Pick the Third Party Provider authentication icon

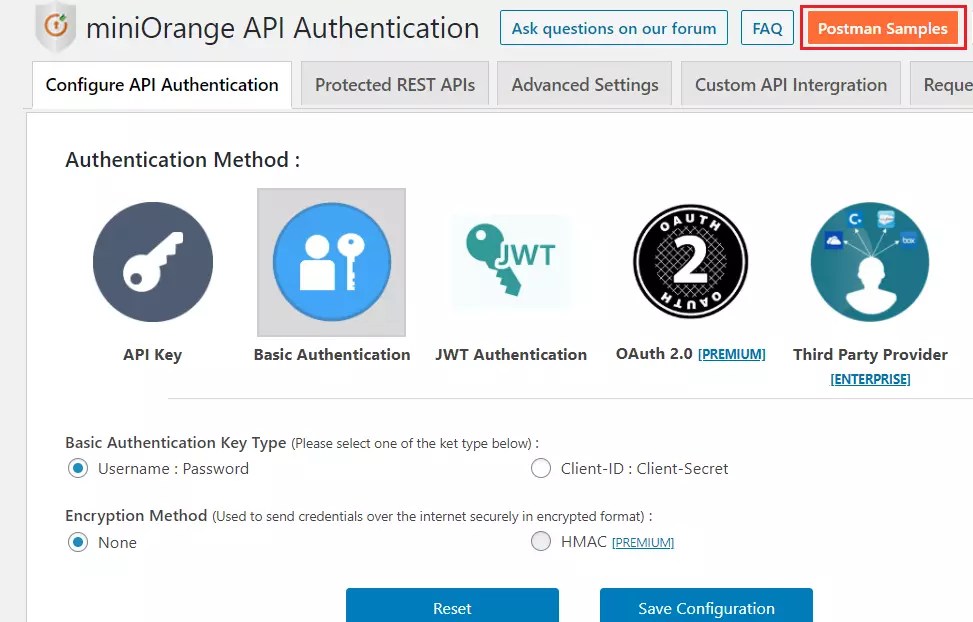click(869, 261)
